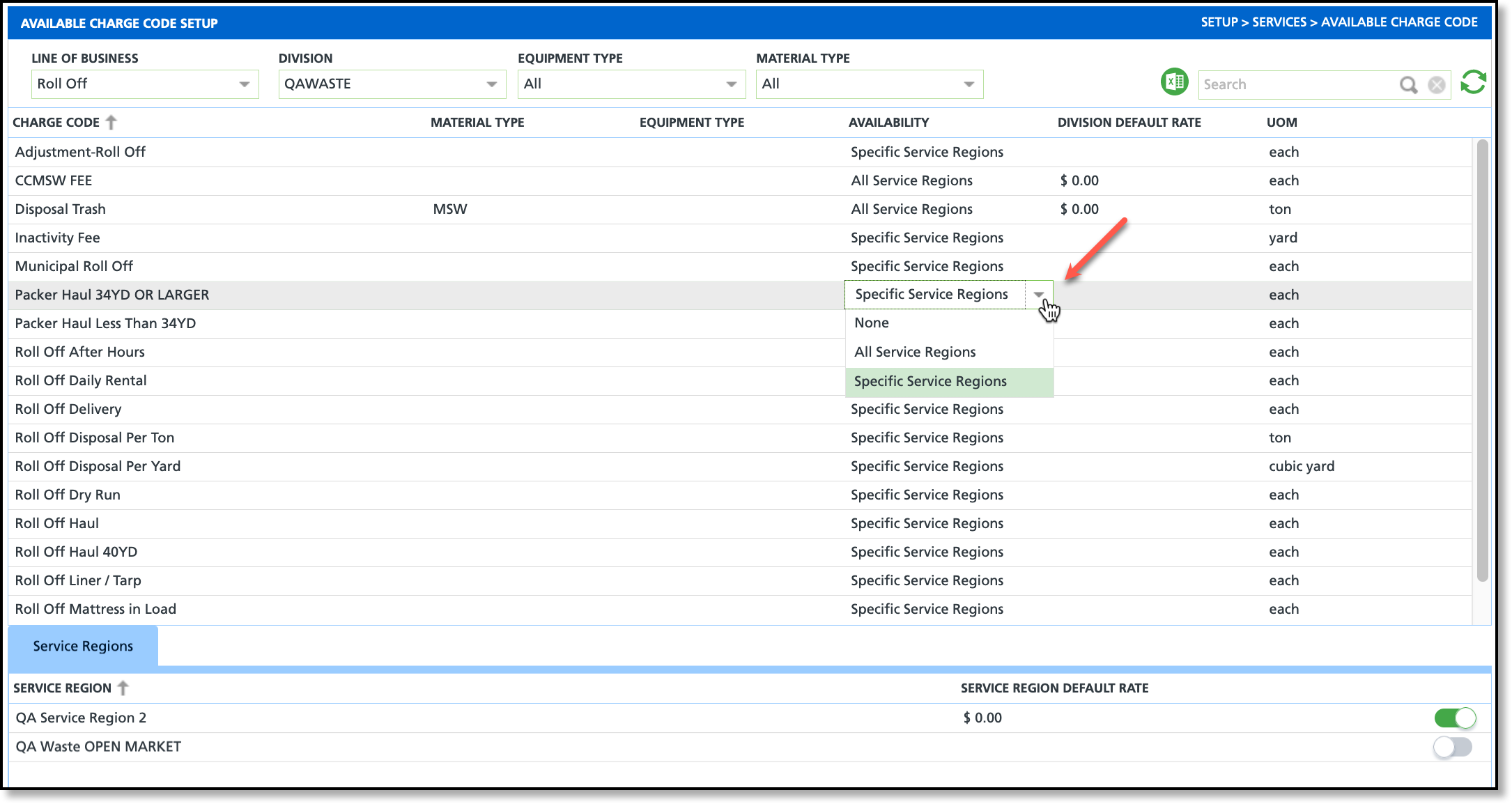
Task: Click the charge code list scrollbar
Action: pyautogui.click(x=1482, y=360)
